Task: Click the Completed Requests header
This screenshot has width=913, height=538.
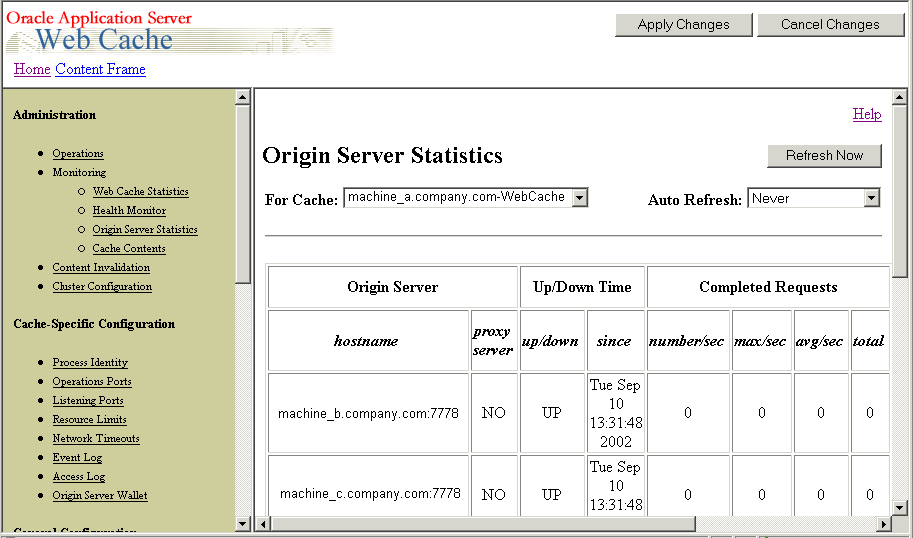Action: click(768, 287)
